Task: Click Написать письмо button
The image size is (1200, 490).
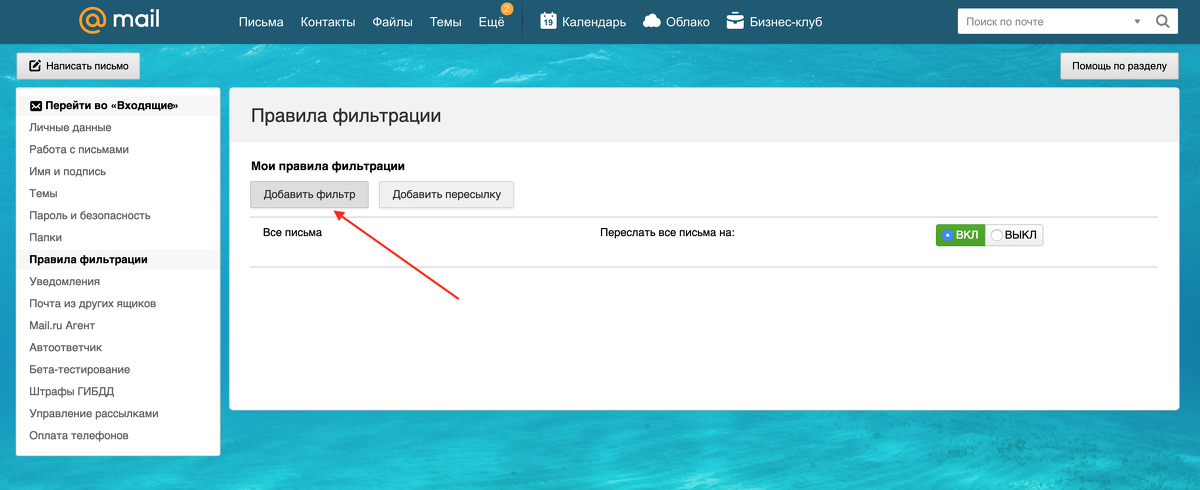Action: click(79, 66)
